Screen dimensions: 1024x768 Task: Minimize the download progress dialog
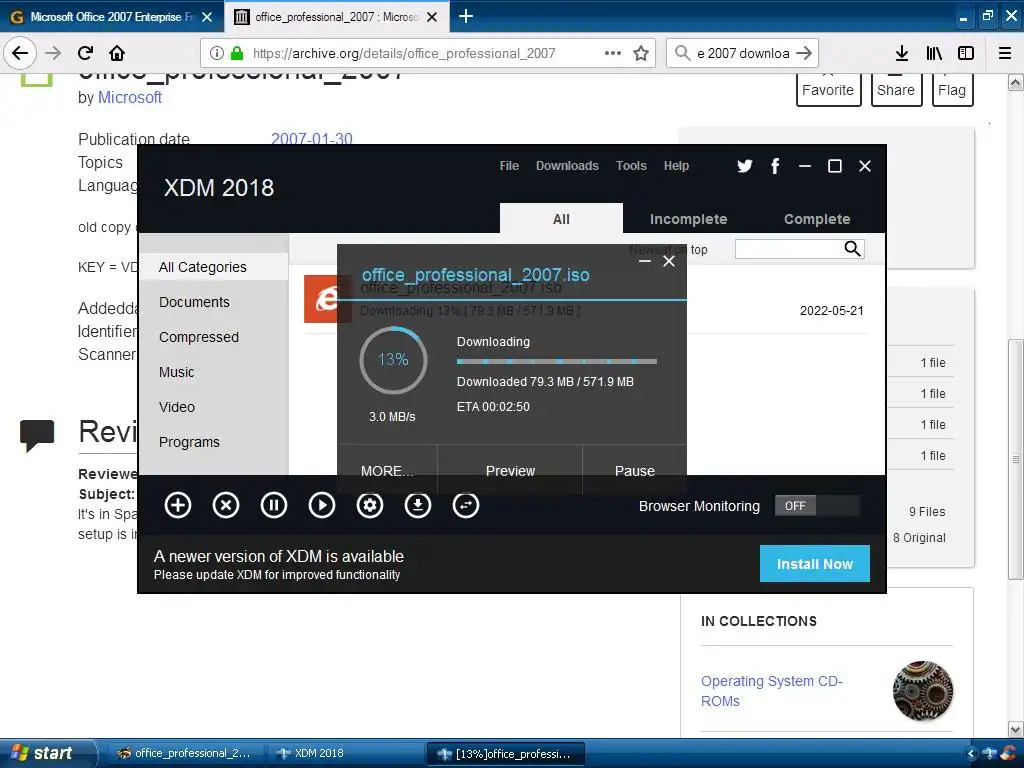coord(645,261)
